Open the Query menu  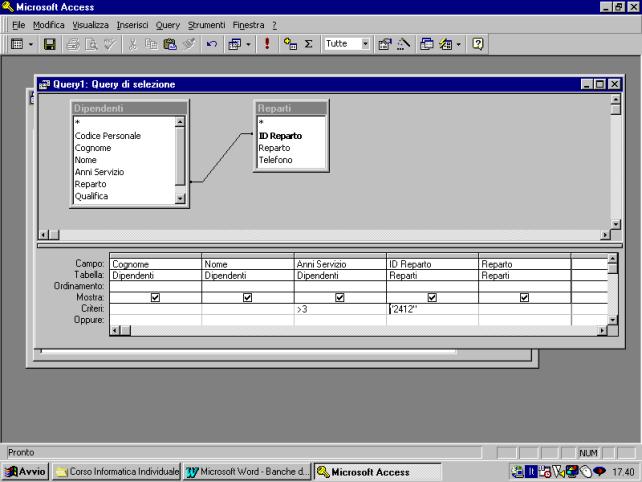(167, 25)
